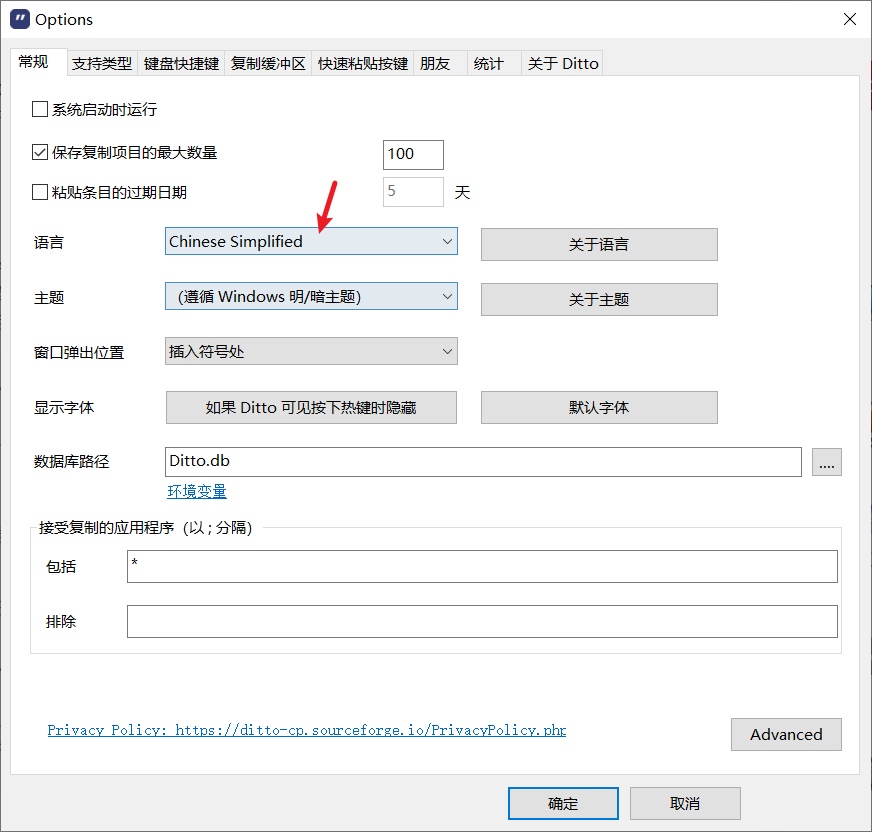Open the 语言 Chinese Simplified dropdown
This screenshot has width=872, height=832.
[311, 242]
